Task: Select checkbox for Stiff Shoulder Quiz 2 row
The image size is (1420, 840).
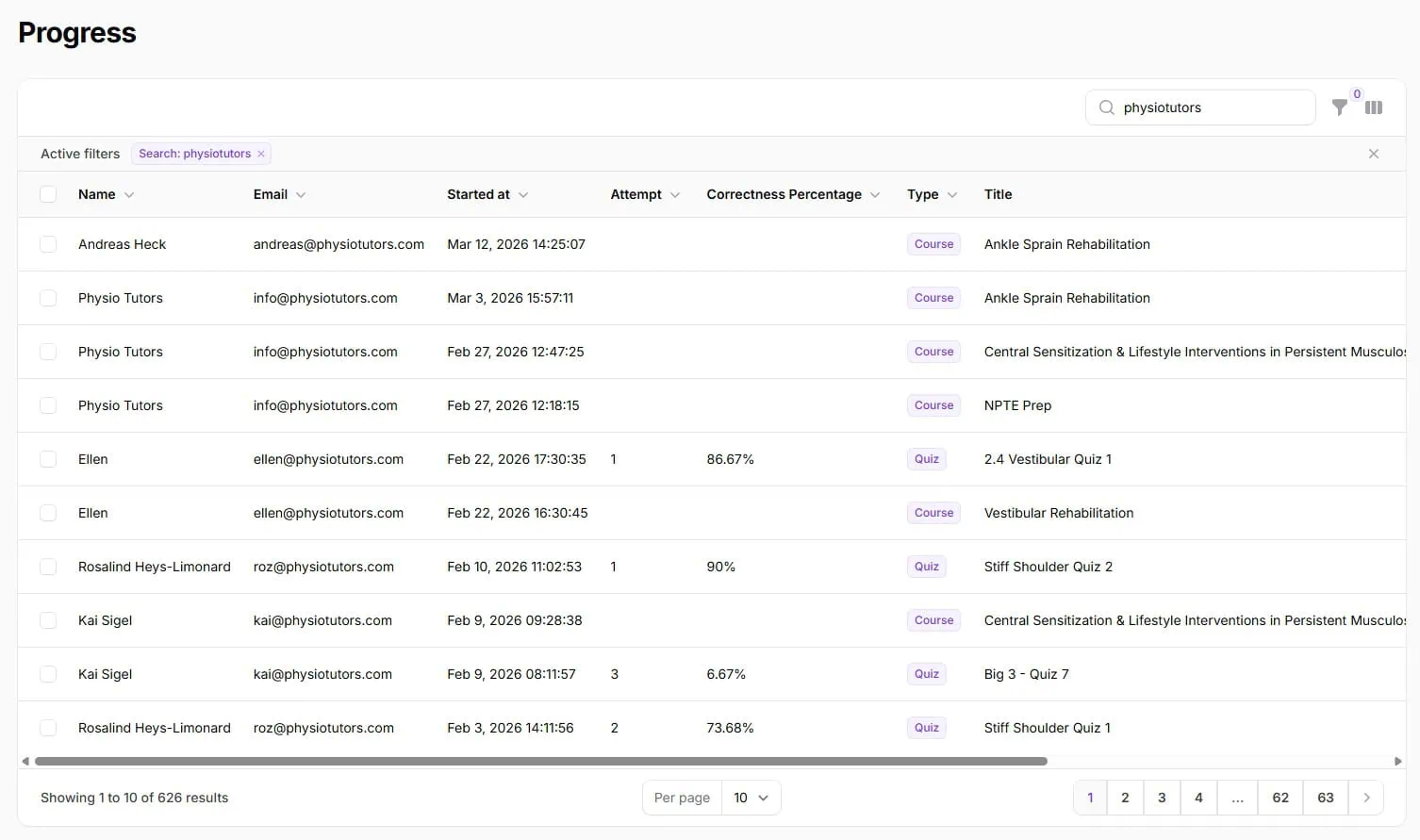Action: pyautogui.click(x=48, y=567)
